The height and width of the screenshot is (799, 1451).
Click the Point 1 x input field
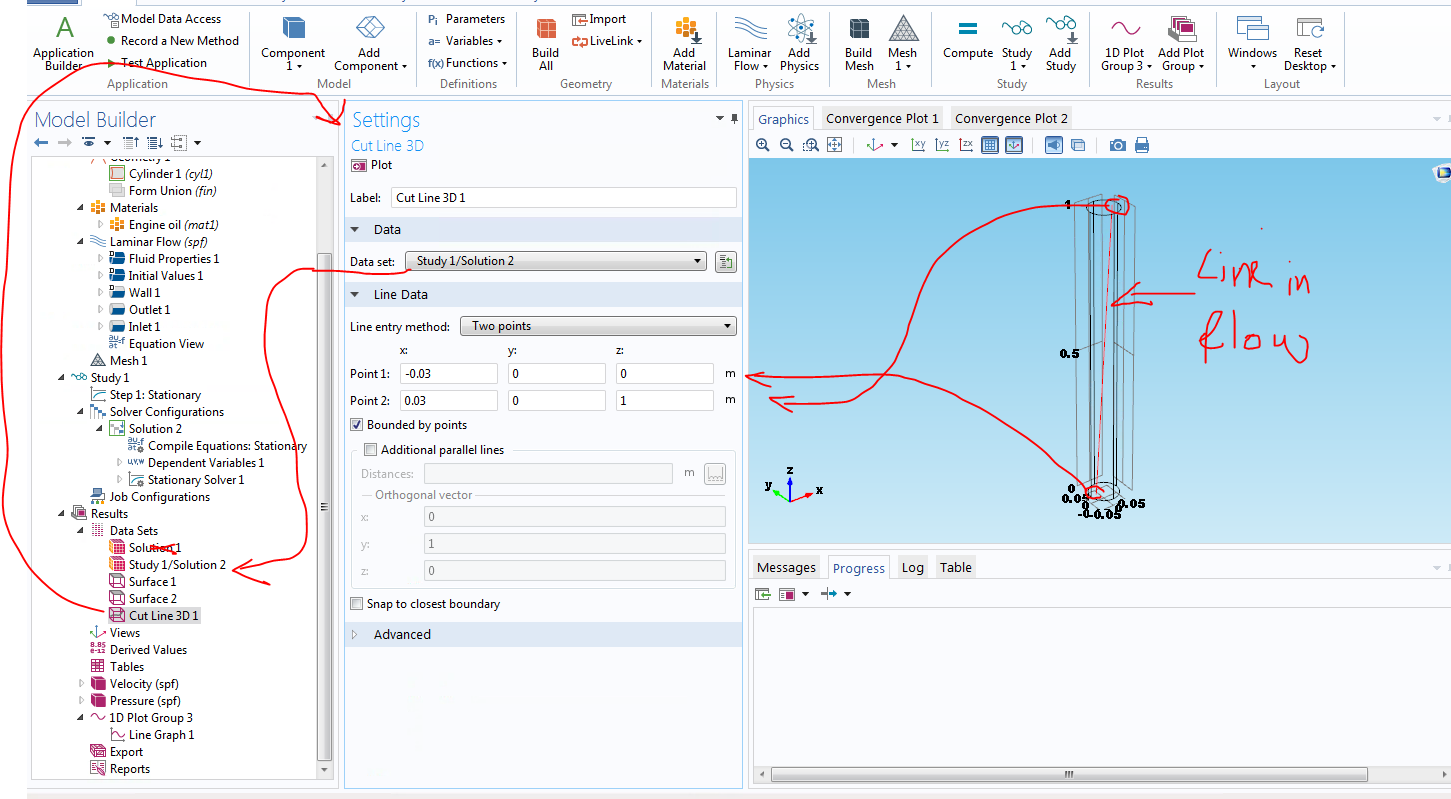pyautogui.click(x=448, y=374)
